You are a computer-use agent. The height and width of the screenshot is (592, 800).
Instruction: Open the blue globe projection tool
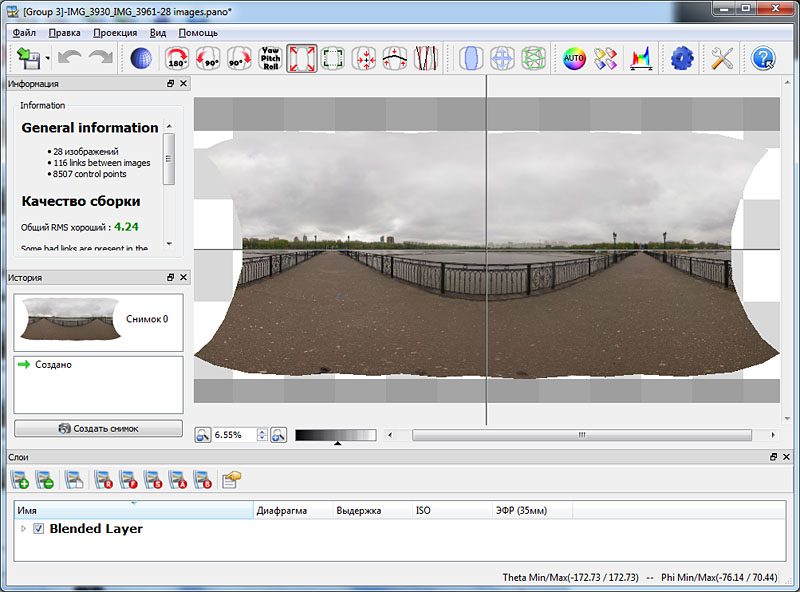click(141, 58)
